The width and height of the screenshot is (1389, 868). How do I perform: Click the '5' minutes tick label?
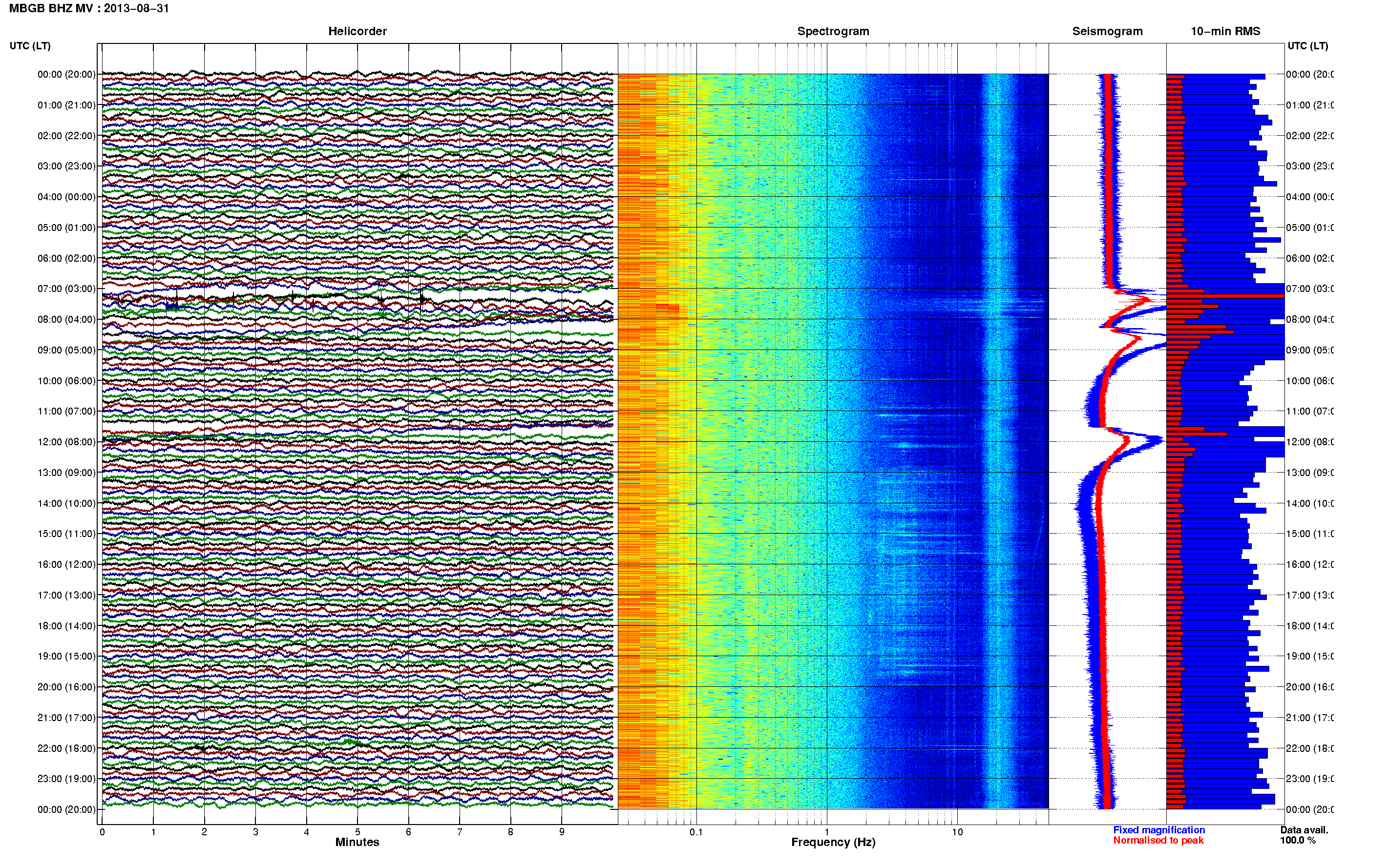pyautogui.click(x=357, y=832)
